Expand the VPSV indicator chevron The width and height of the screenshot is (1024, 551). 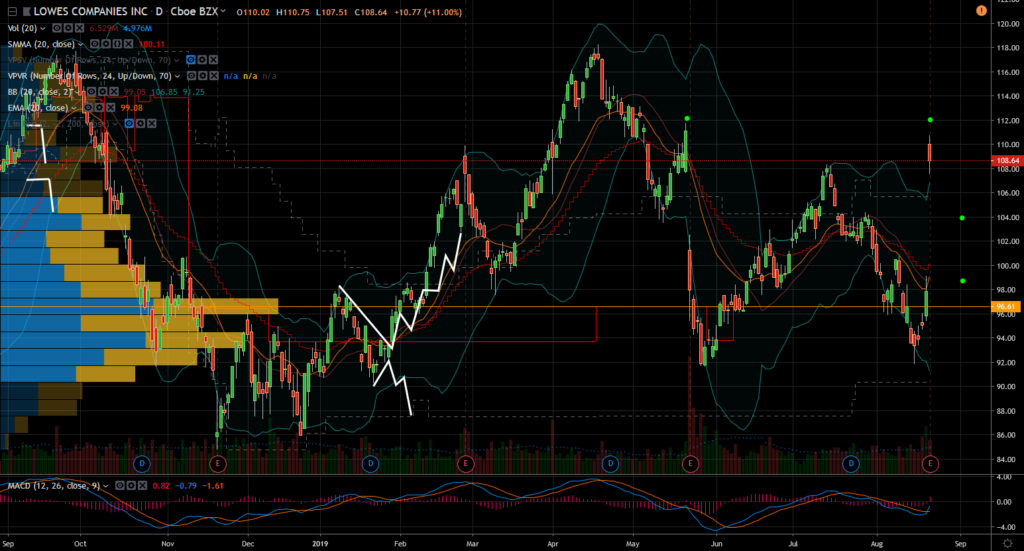point(176,60)
